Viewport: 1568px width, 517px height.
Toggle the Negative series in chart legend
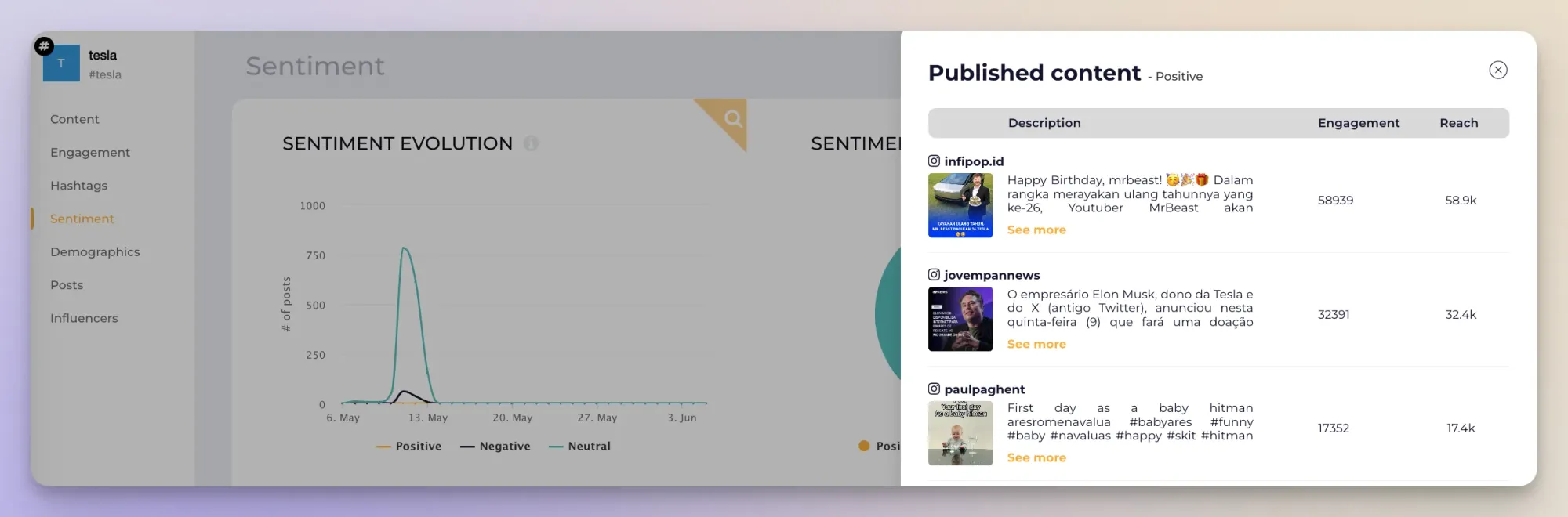click(x=495, y=446)
